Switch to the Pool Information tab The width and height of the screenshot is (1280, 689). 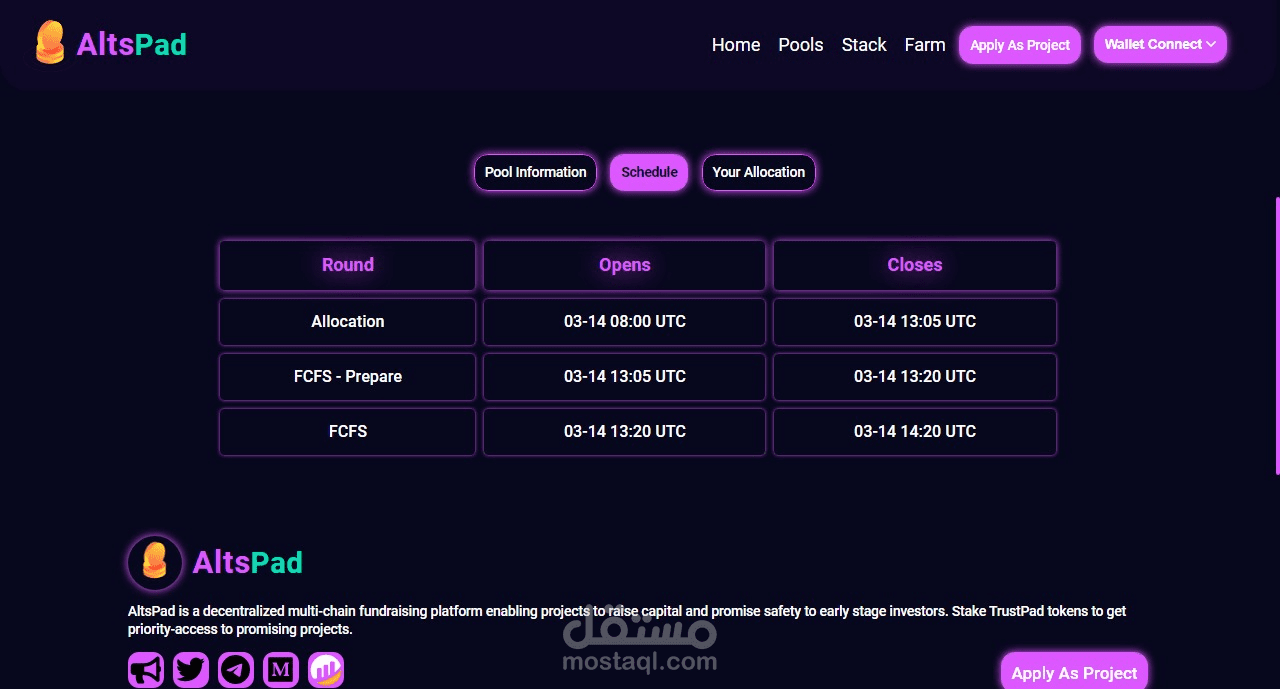click(x=536, y=172)
